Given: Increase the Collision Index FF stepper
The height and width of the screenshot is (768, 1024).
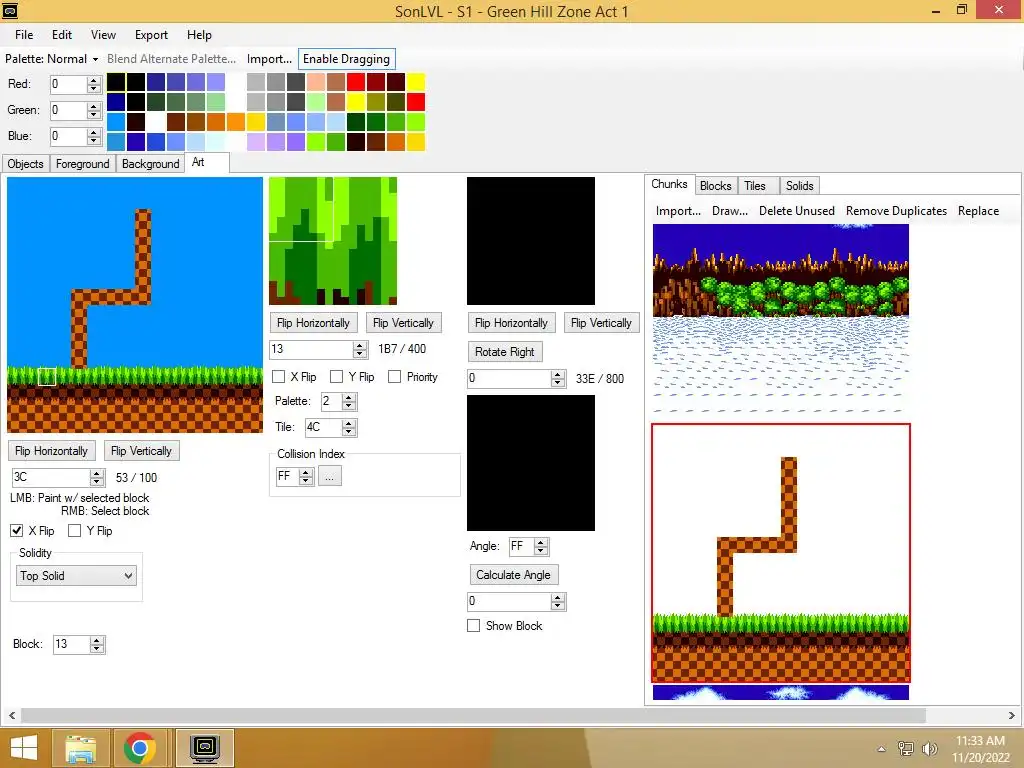Looking at the screenshot, I should [306, 472].
